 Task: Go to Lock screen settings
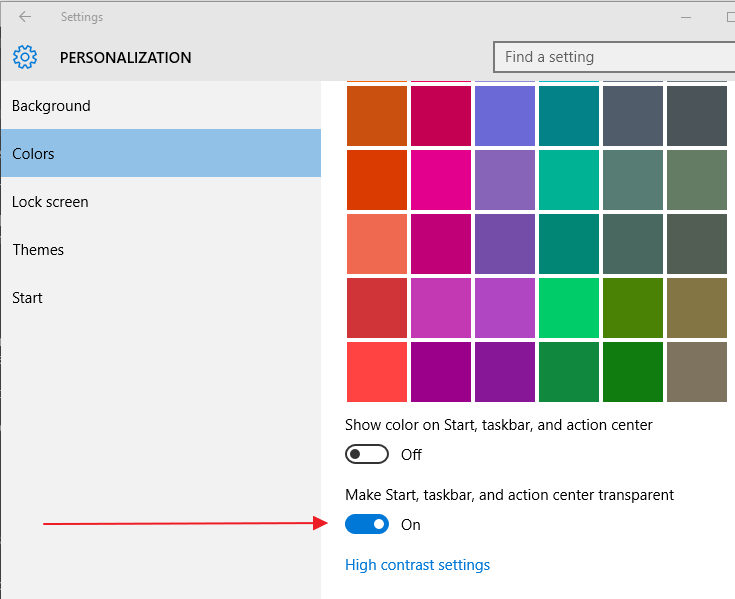click(50, 202)
